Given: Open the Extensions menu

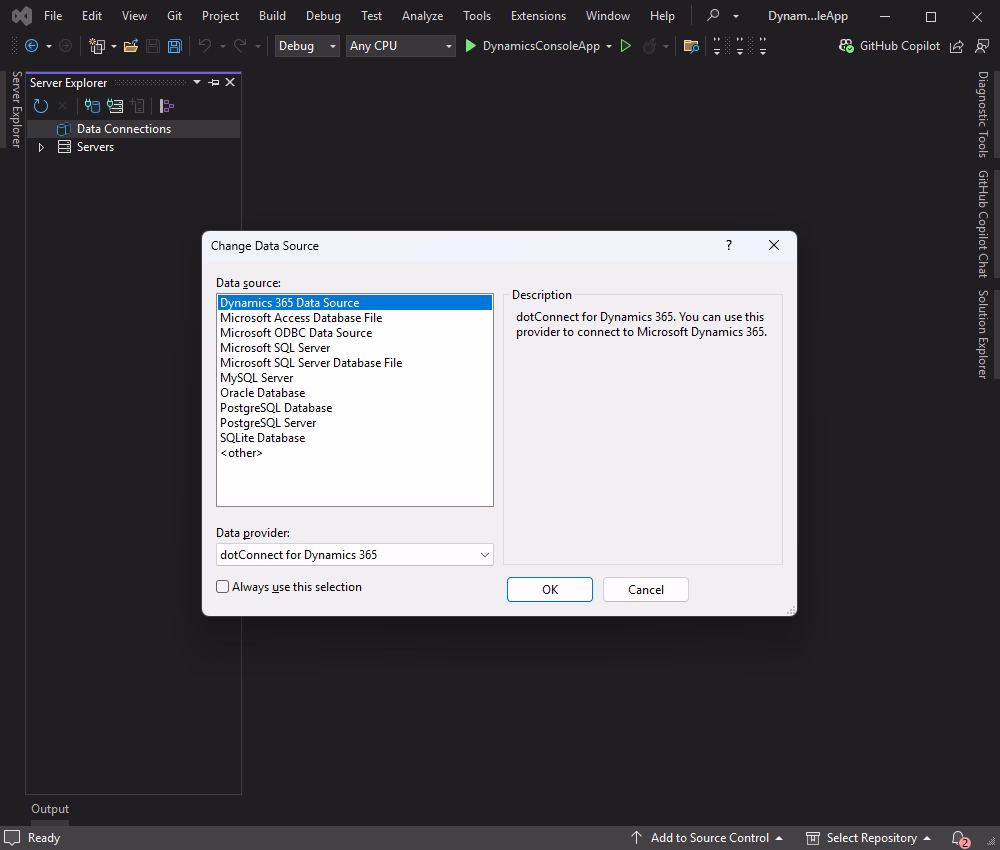Looking at the screenshot, I should tap(538, 16).
